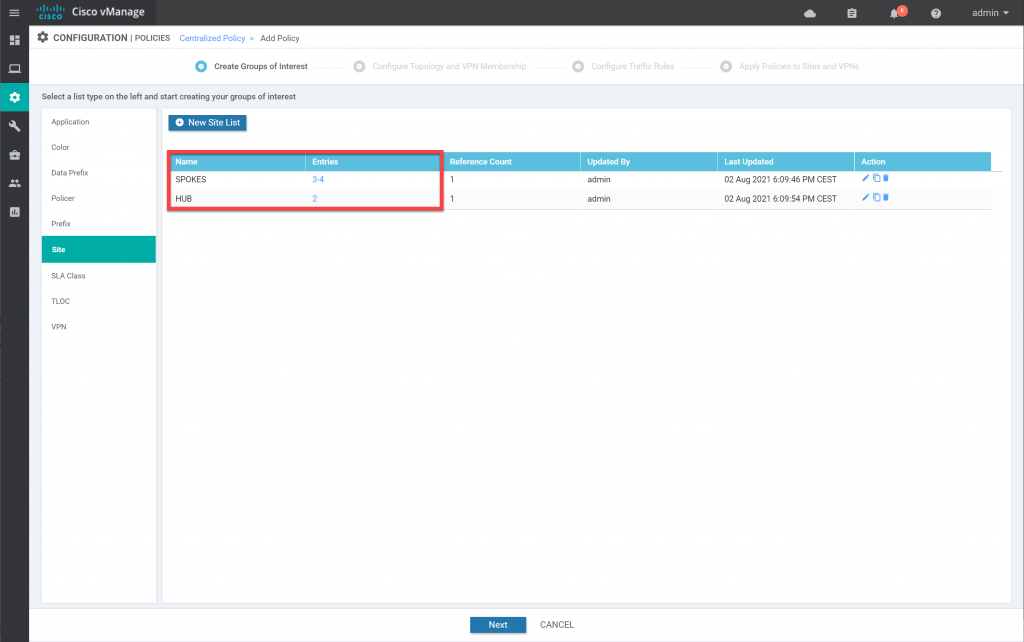Open the SPOKES entries link 3-4
Screen dimensions: 1024x642
318,178
